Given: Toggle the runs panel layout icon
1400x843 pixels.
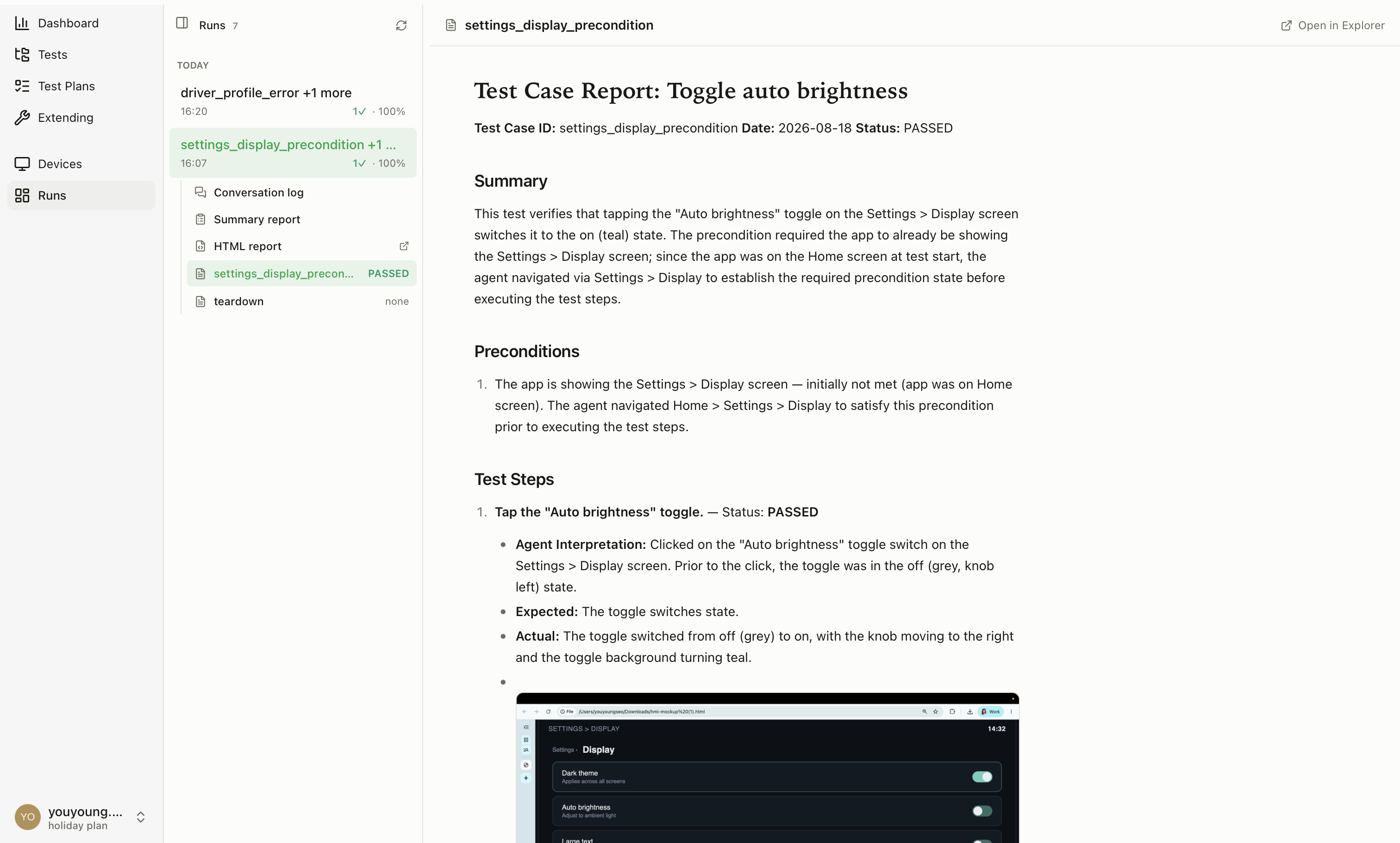Looking at the screenshot, I should pos(181,23).
